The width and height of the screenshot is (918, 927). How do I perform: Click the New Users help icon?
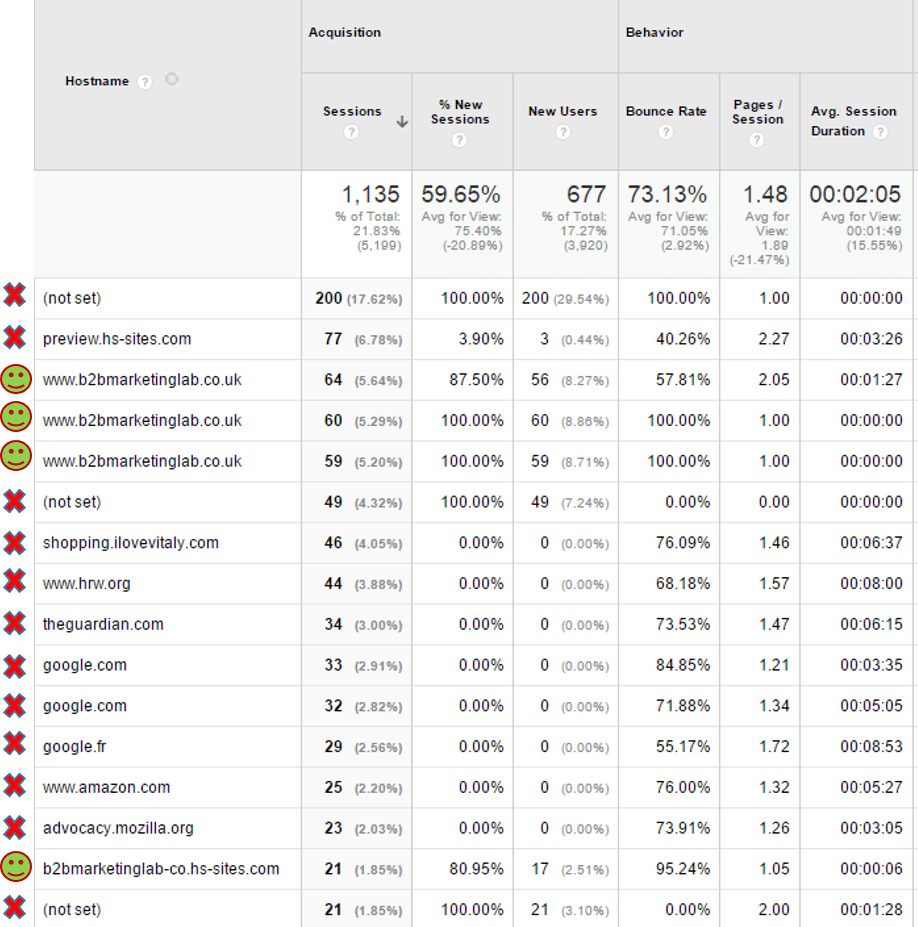click(563, 131)
